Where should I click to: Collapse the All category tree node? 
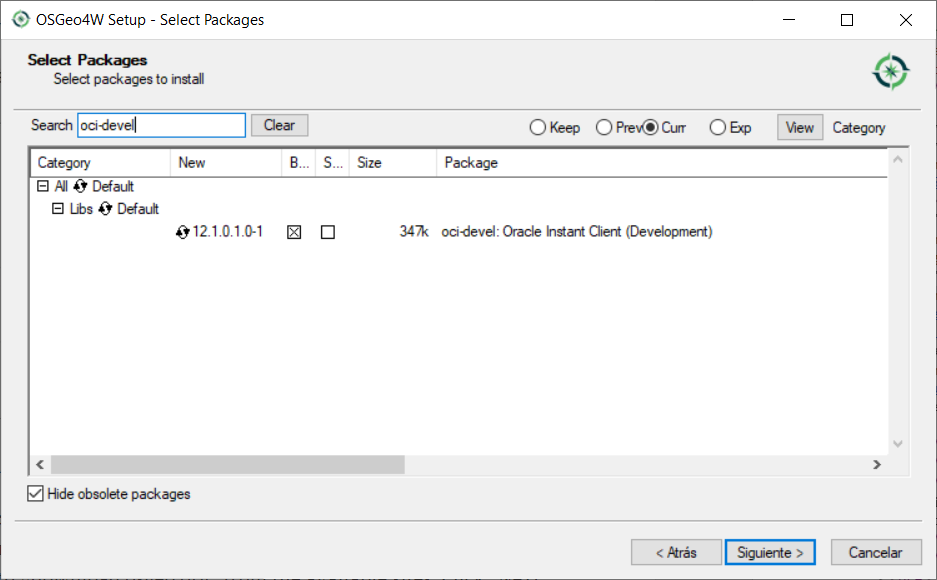[x=42, y=187]
